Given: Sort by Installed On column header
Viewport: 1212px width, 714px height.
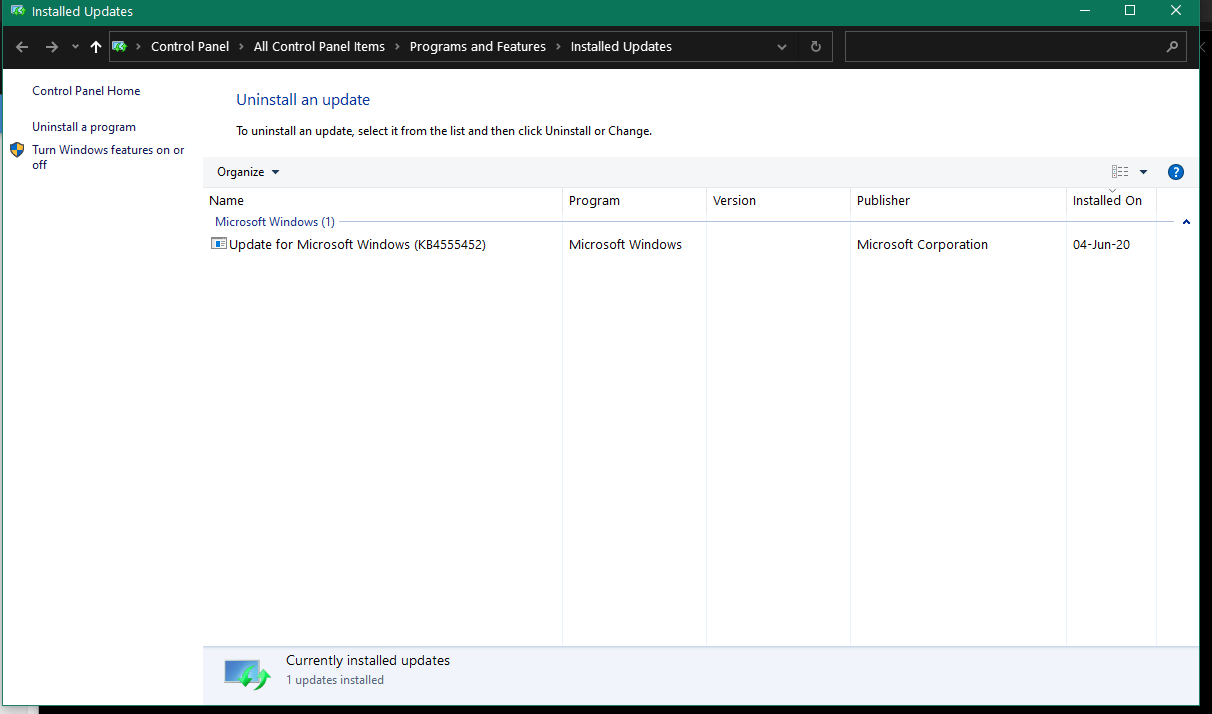Looking at the screenshot, I should (x=1112, y=200).
